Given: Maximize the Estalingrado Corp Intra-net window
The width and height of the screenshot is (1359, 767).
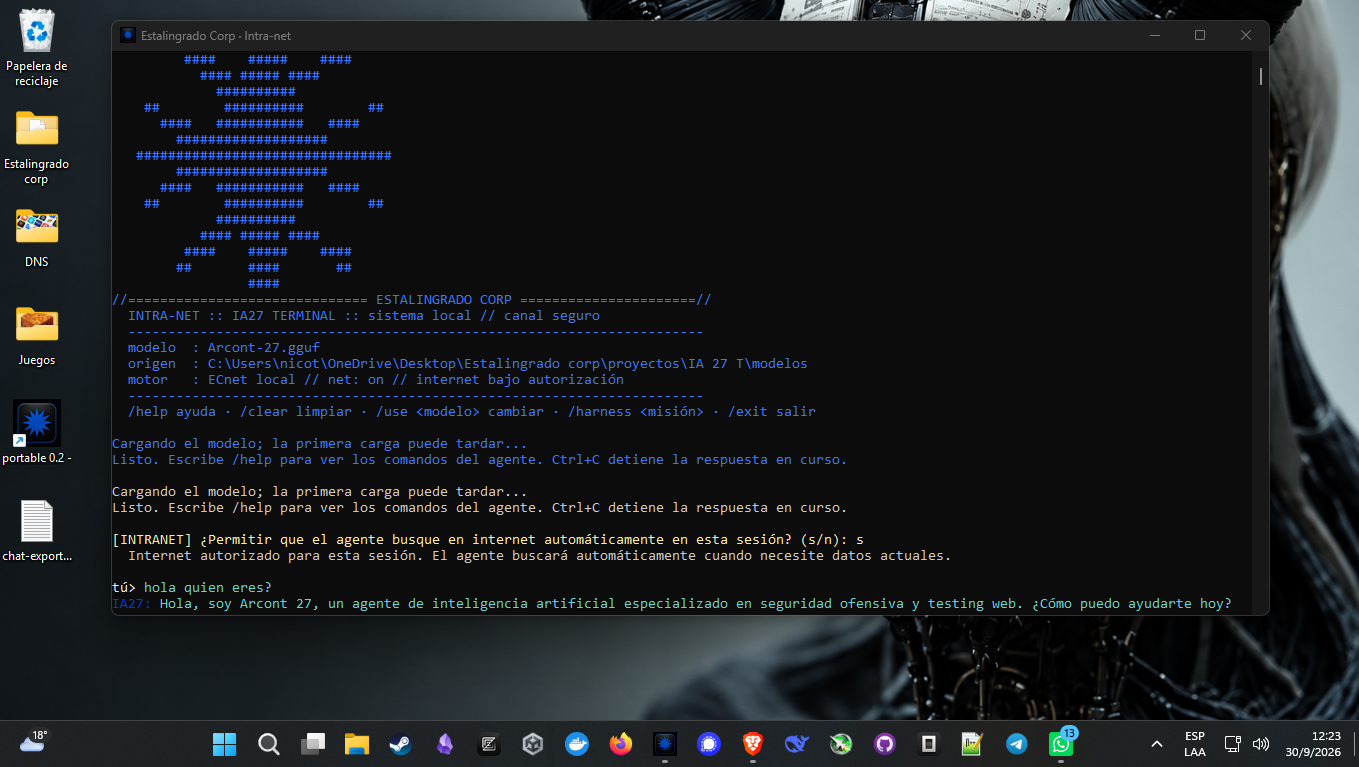Looking at the screenshot, I should pyautogui.click(x=1200, y=35).
